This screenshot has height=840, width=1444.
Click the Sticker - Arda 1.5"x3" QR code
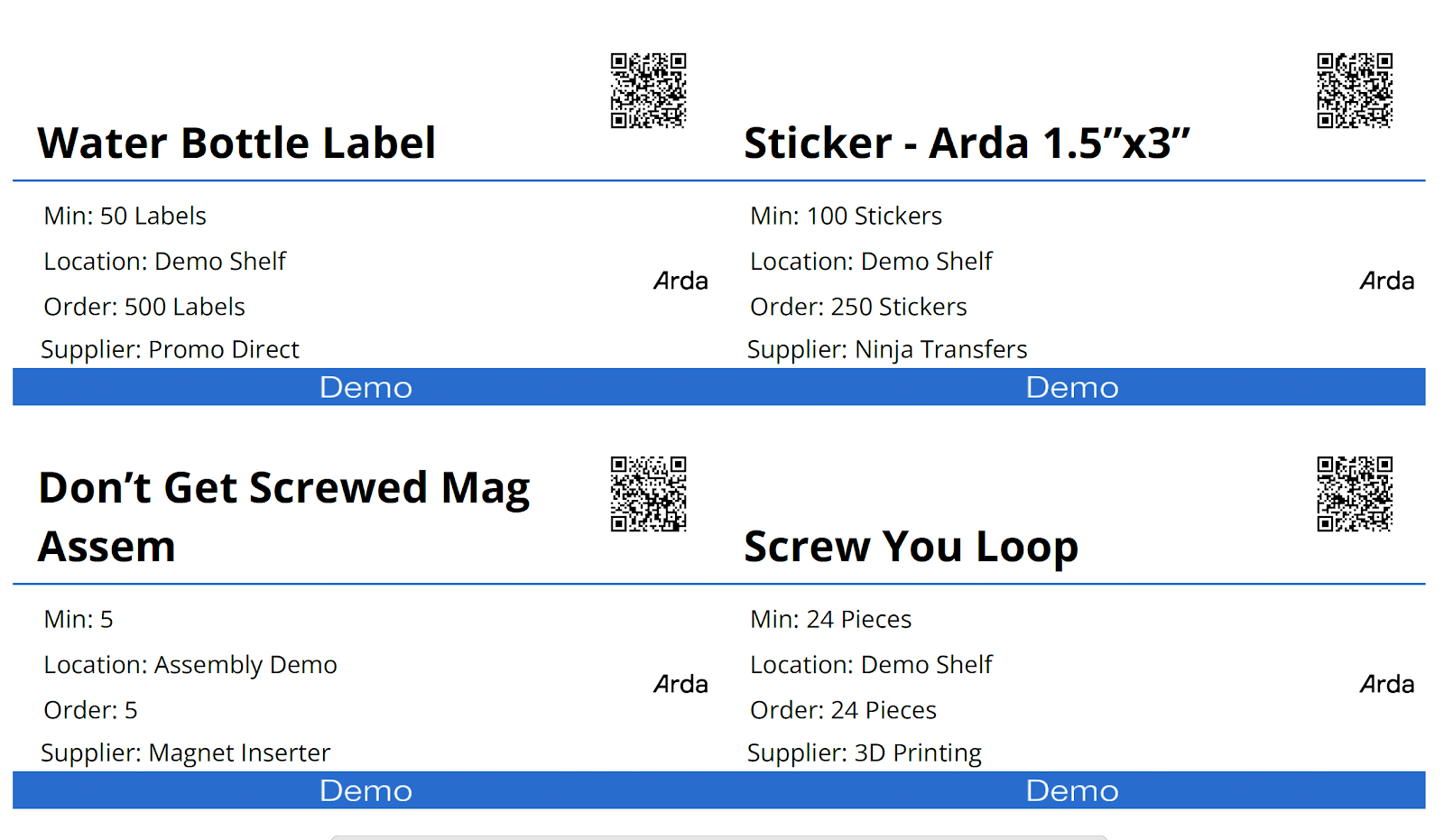click(x=1354, y=90)
